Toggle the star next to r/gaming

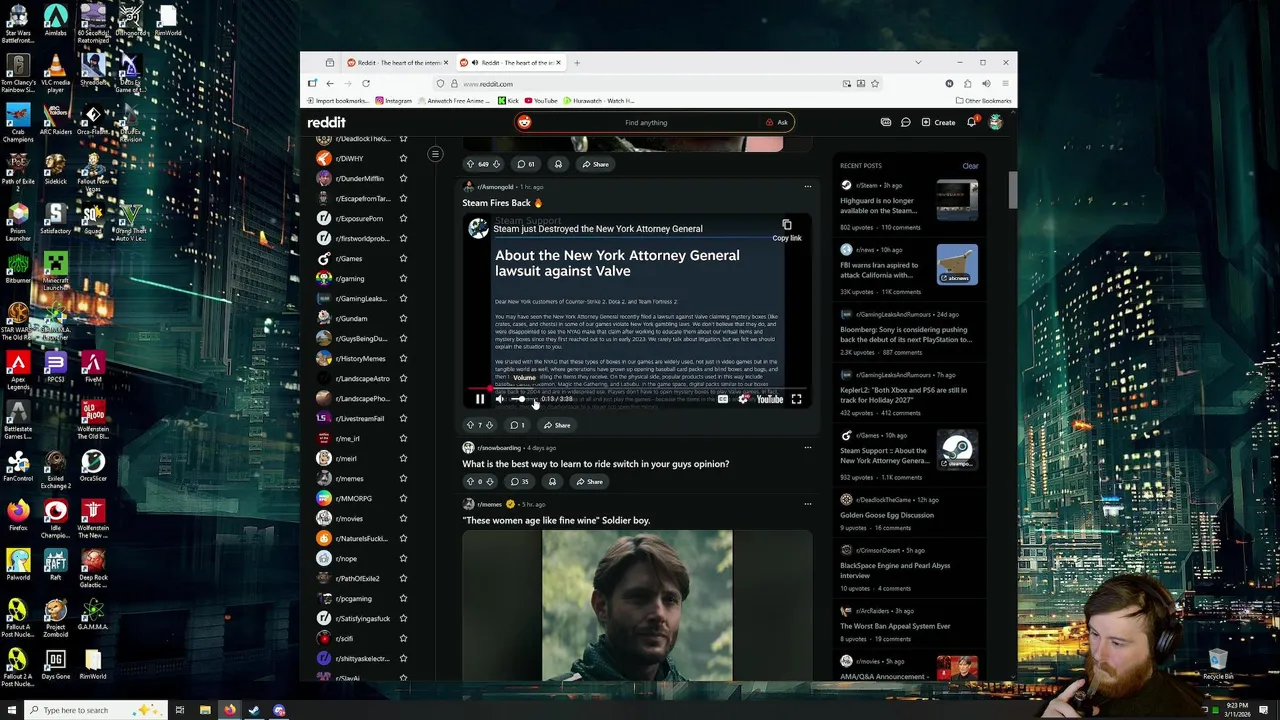(x=403, y=278)
